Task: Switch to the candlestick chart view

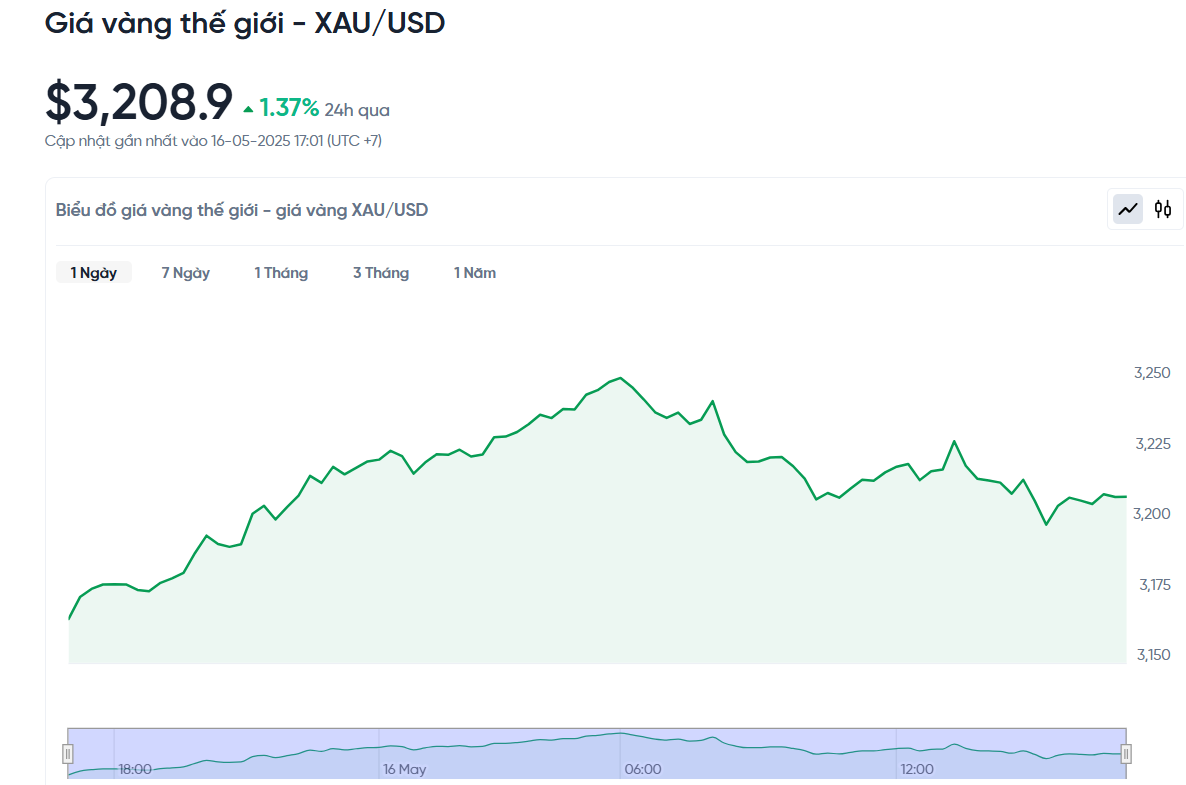Action: coord(1162,209)
